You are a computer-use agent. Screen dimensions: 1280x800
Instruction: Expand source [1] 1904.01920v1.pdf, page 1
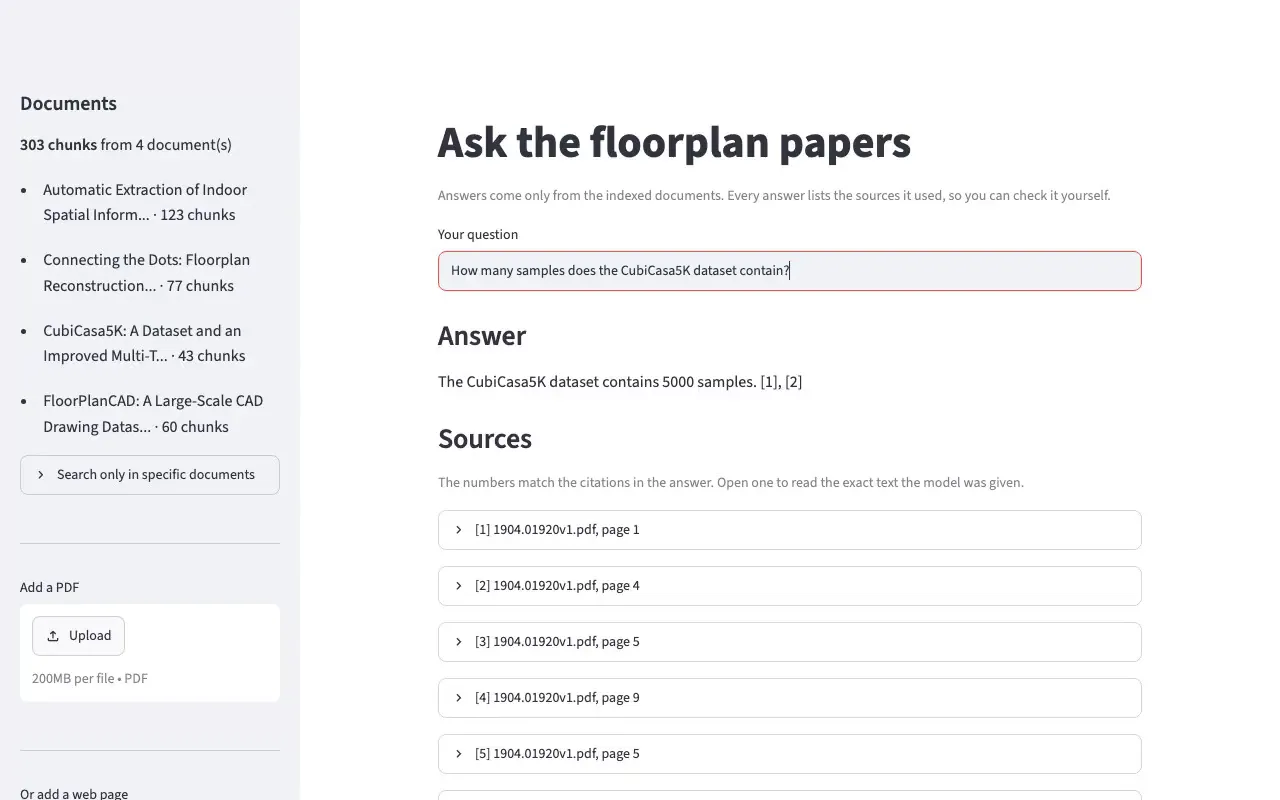pos(789,530)
